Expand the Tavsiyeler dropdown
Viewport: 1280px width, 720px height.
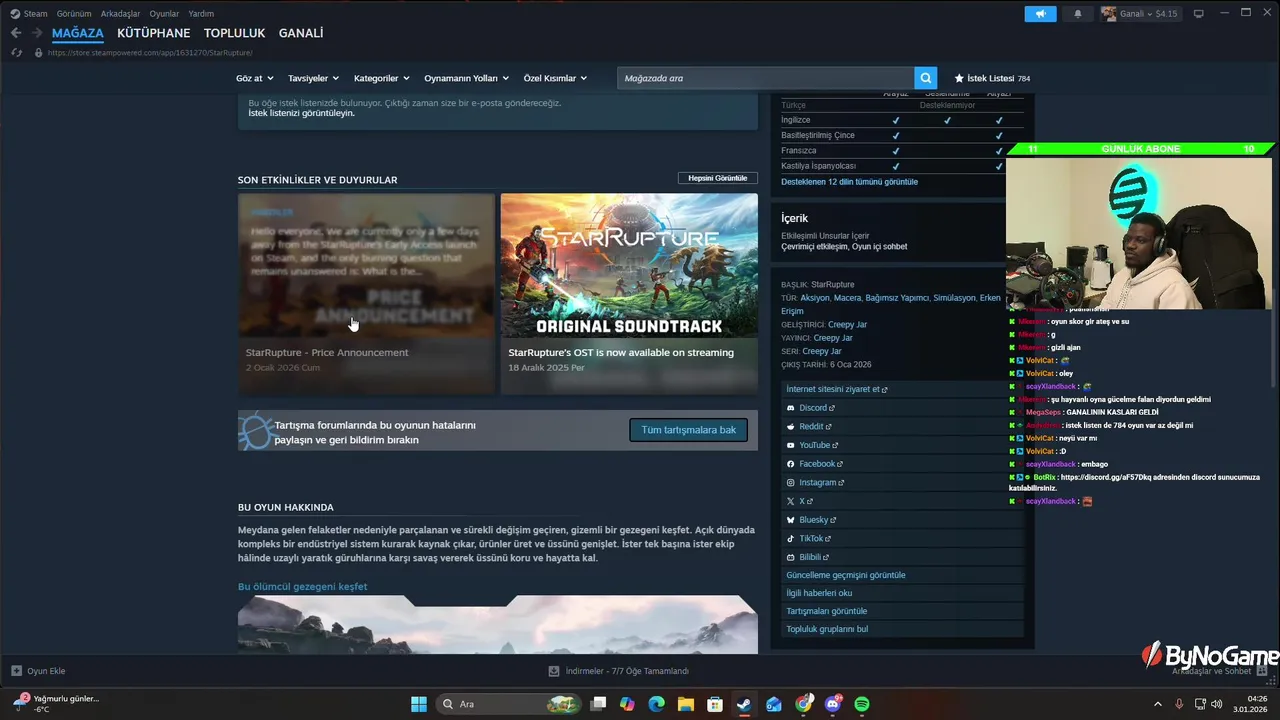tap(313, 78)
